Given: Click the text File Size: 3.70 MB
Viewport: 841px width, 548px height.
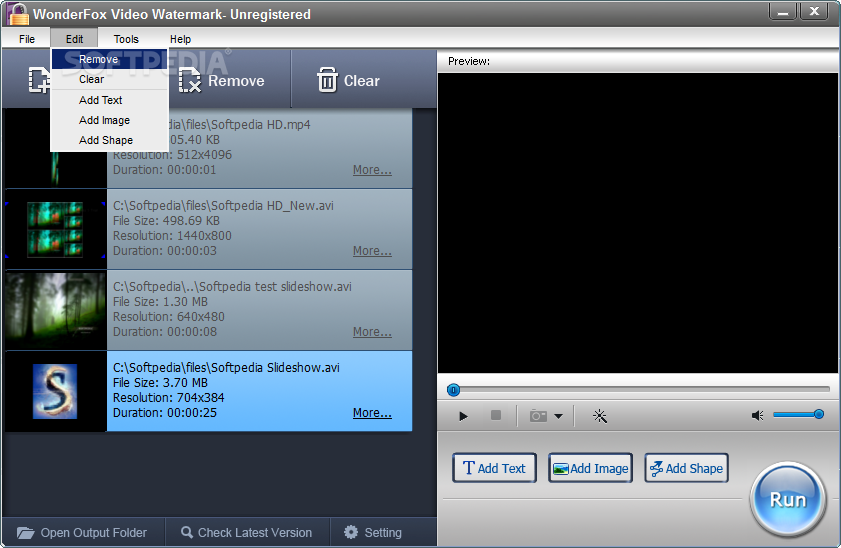Looking at the screenshot, I should [x=160, y=383].
